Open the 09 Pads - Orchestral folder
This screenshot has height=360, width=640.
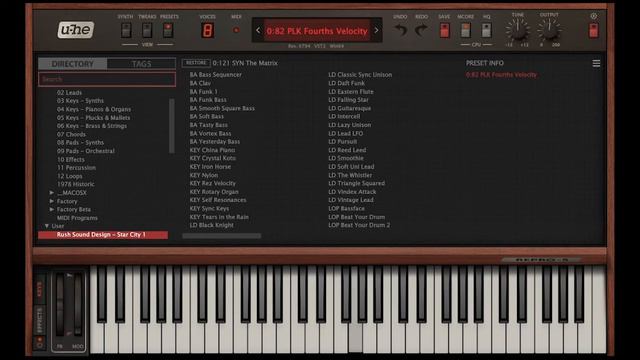coord(86,151)
